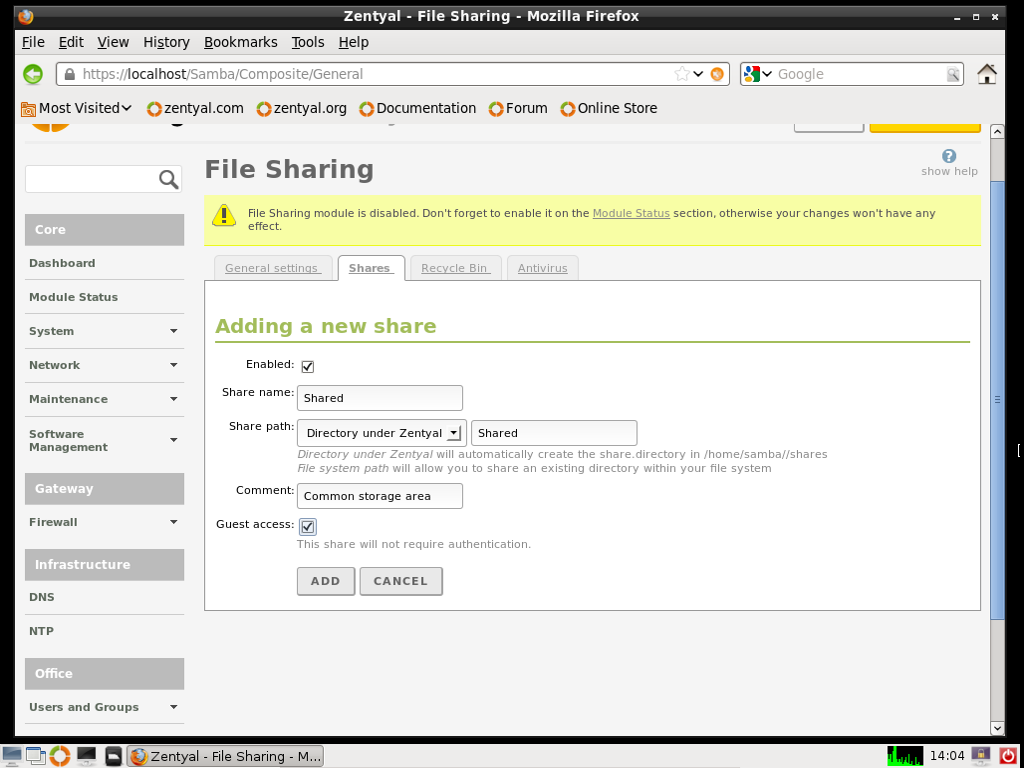This screenshot has width=1024, height=768.
Task: Click the Zentyal sidebar search magnifier
Action: 168,179
